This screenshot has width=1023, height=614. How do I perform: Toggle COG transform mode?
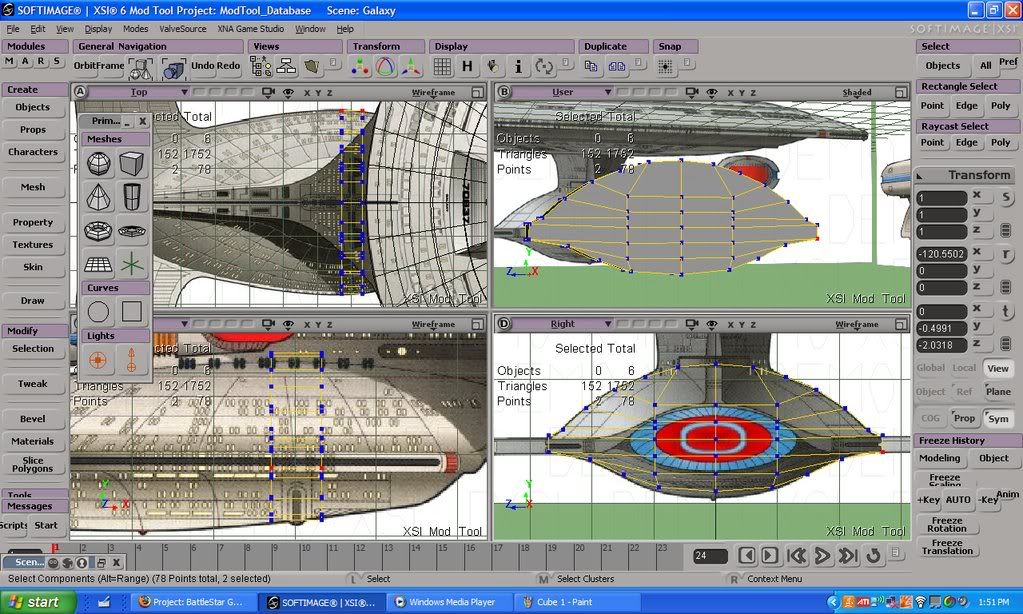point(930,419)
